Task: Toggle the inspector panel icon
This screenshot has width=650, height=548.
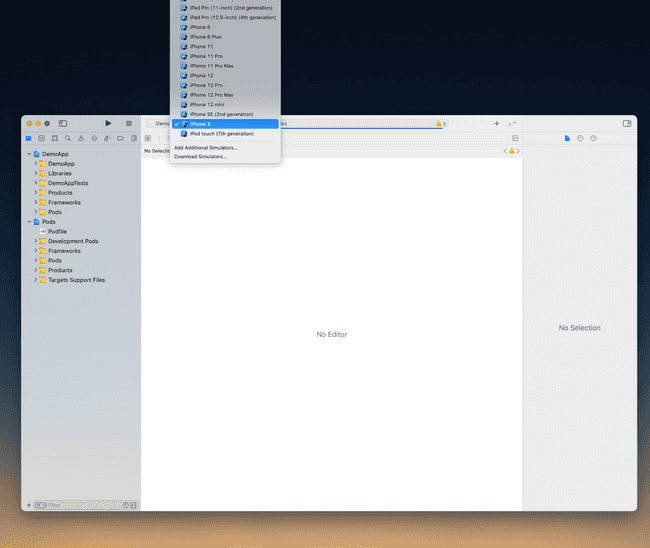Action: pos(627,124)
